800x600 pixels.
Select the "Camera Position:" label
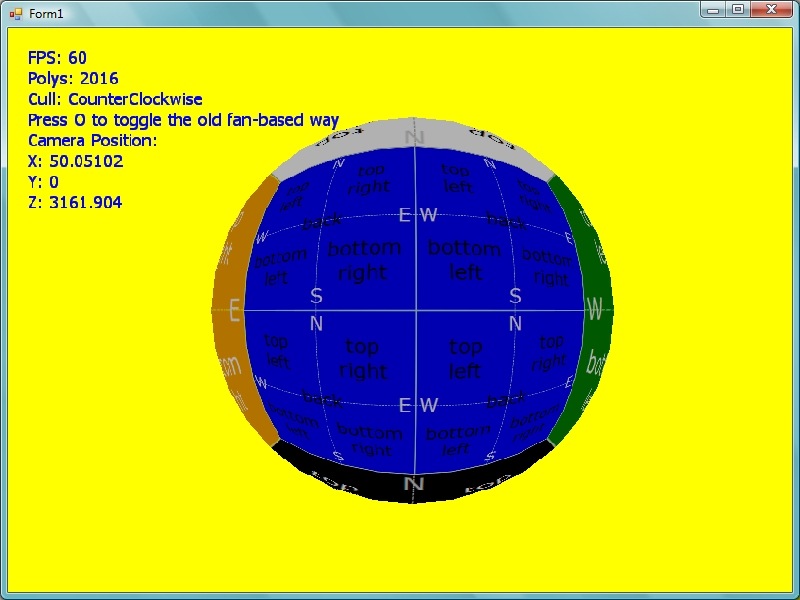[92, 140]
